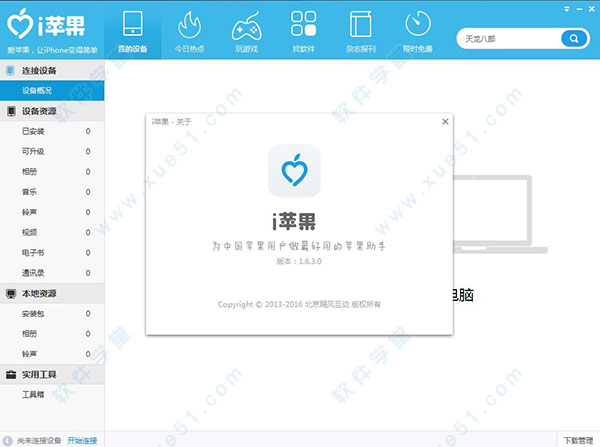Click the 已安装 count value 0
The width and height of the screenshot is (600, 447).
point(88,131)
